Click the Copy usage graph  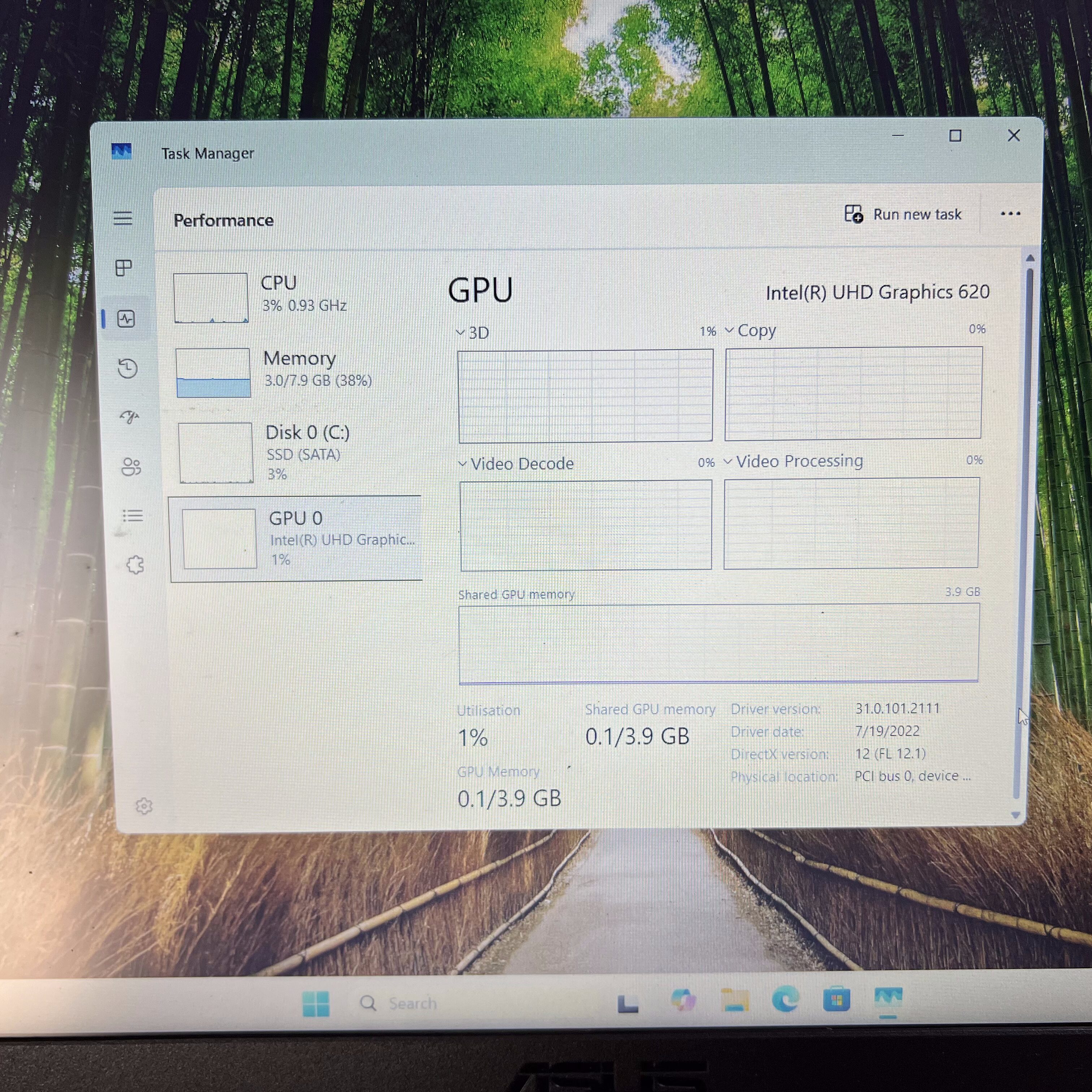853,393
